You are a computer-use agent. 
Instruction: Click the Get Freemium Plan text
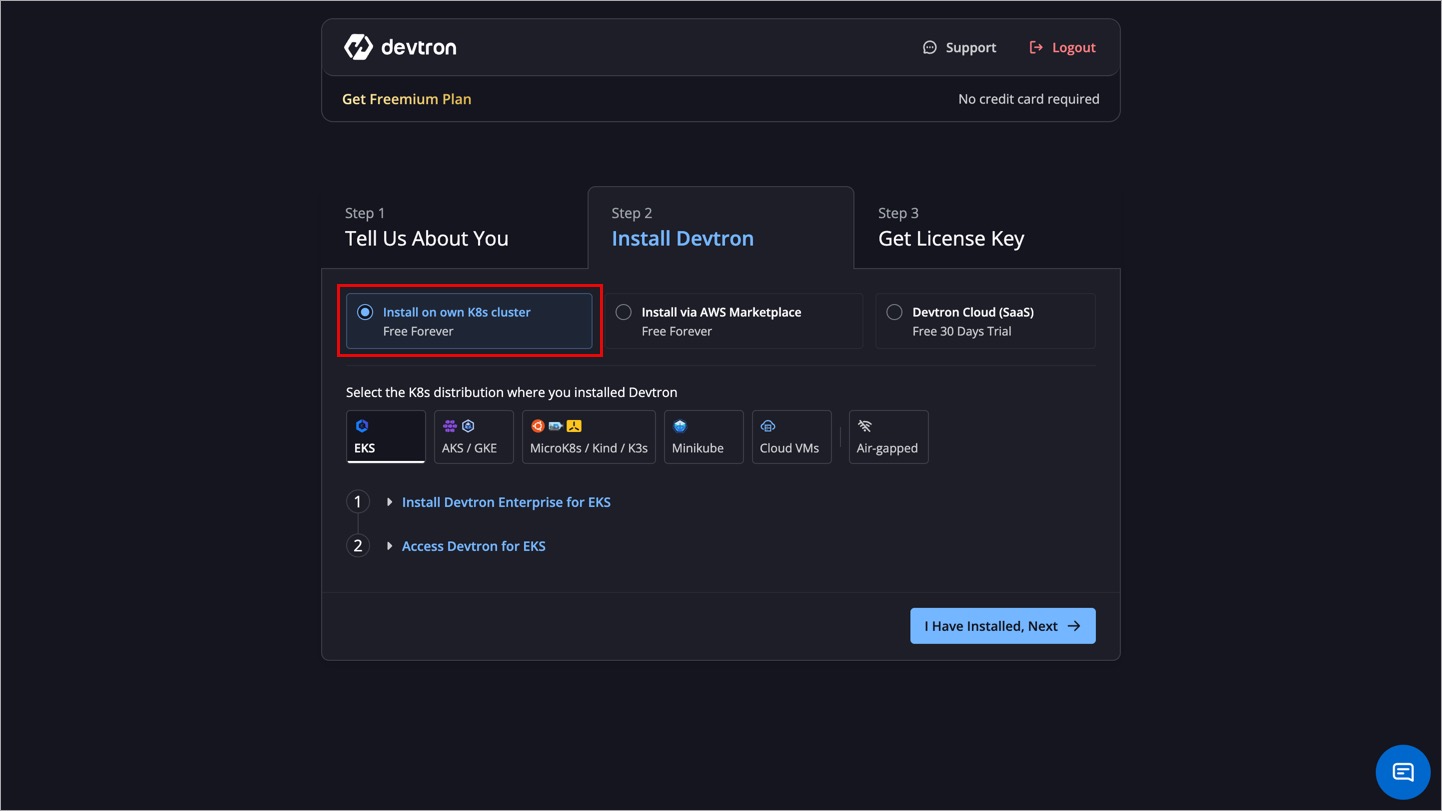click(406, 99)
